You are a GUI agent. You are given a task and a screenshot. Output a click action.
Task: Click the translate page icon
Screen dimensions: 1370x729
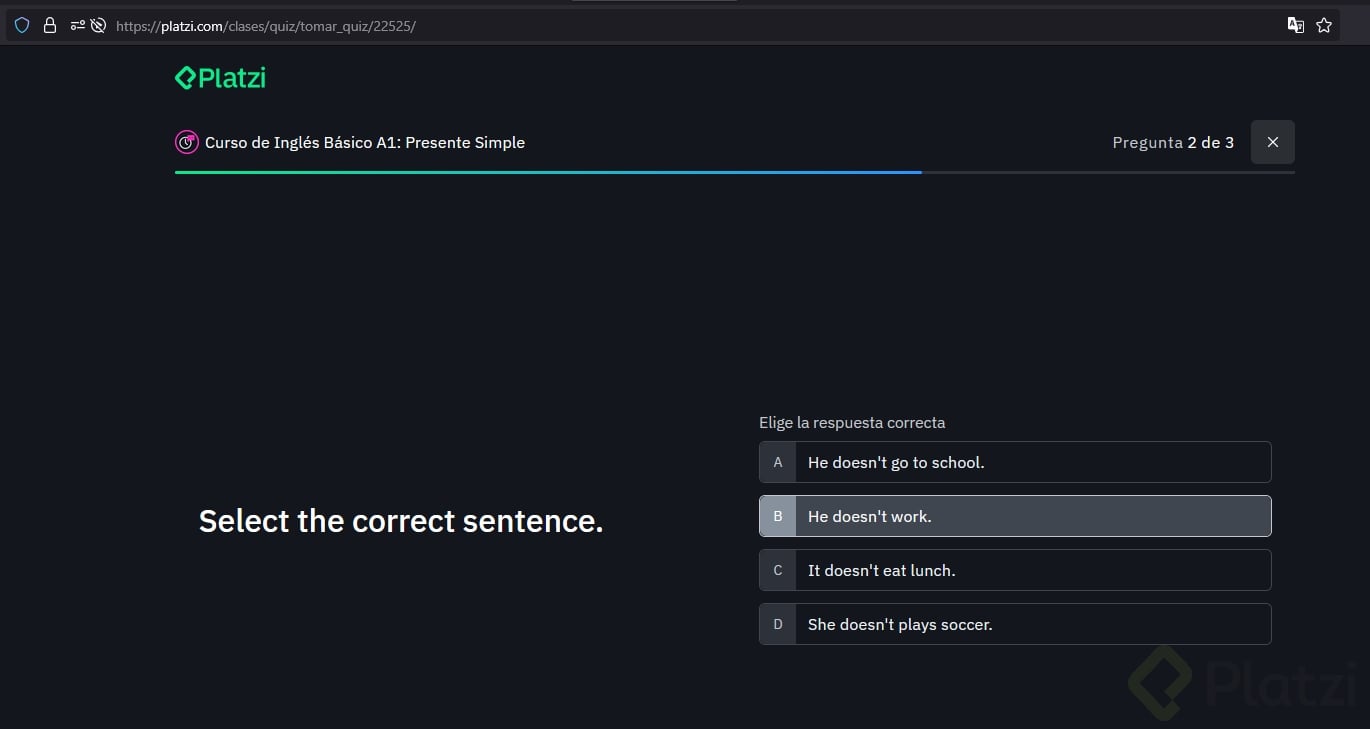click(x=1296, y=26)
